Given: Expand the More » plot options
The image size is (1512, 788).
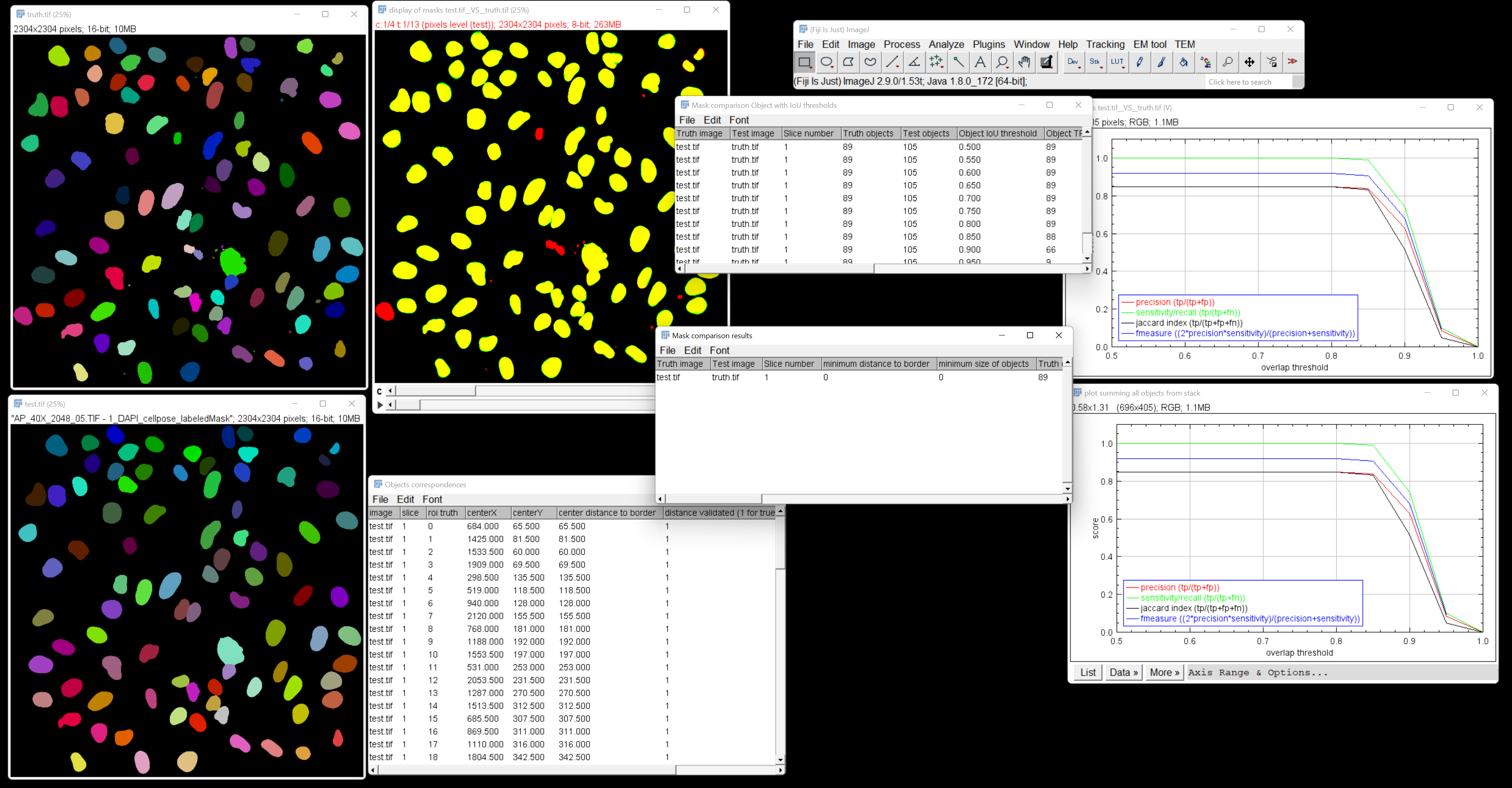Looking at the screenshot, I should point(1164,672).
